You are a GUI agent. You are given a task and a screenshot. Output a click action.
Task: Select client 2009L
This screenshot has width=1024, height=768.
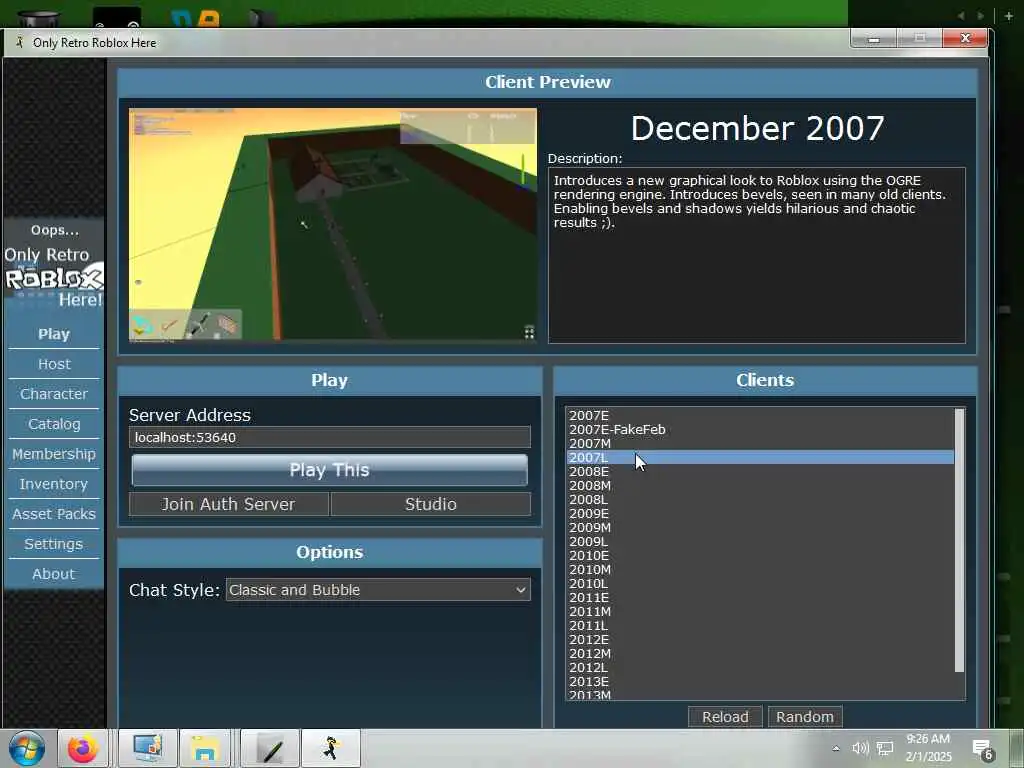[x=760, y=541]
